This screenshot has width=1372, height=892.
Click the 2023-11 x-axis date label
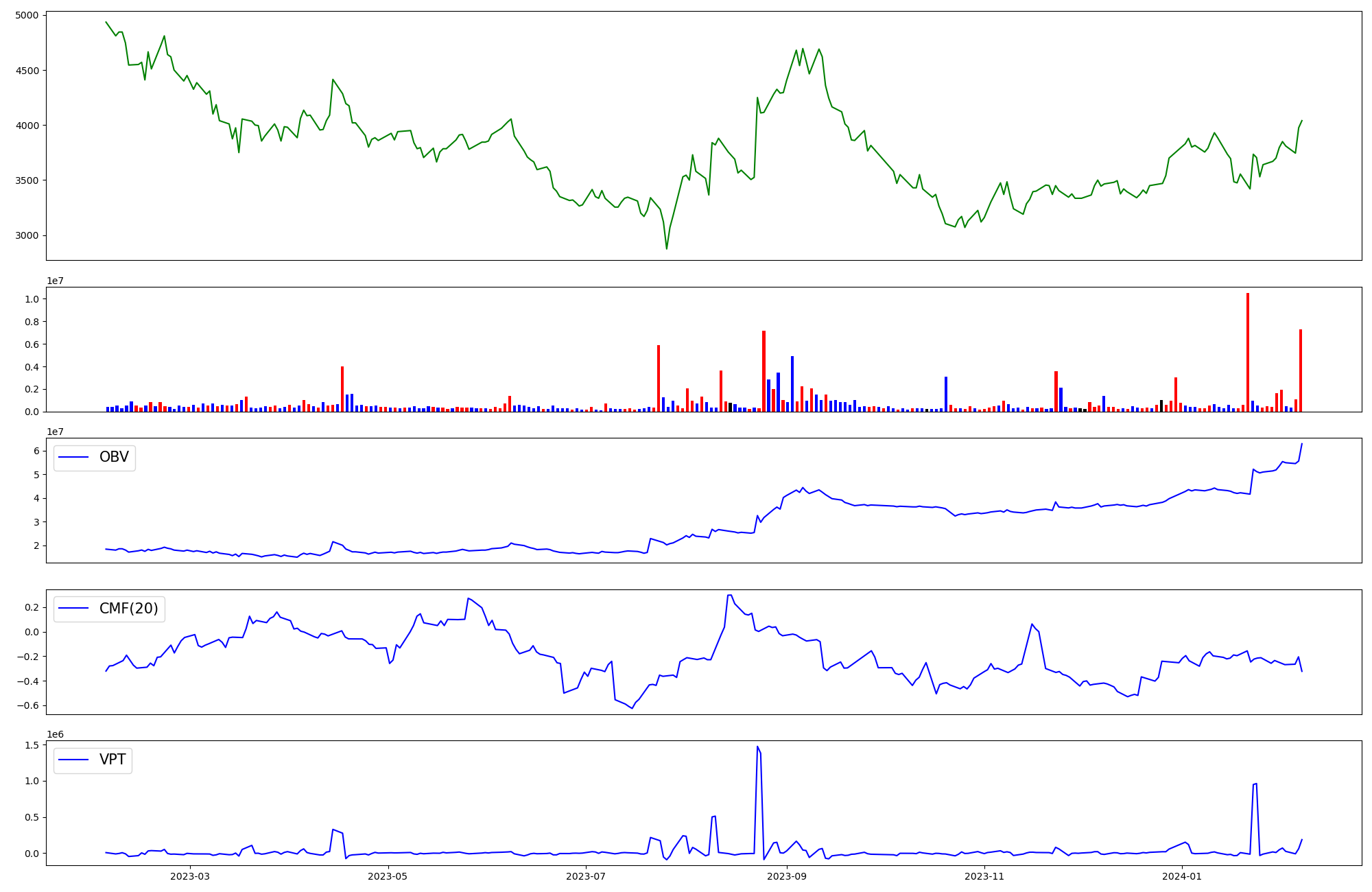pyautogui.click(x=985, y=876)
